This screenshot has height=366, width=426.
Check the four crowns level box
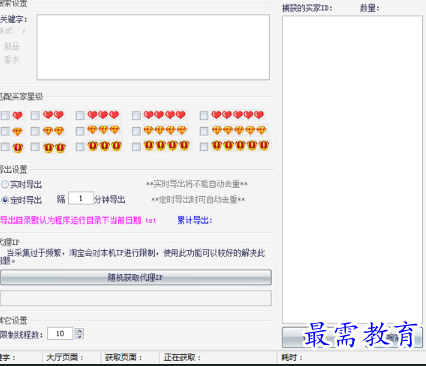point(136,147)
